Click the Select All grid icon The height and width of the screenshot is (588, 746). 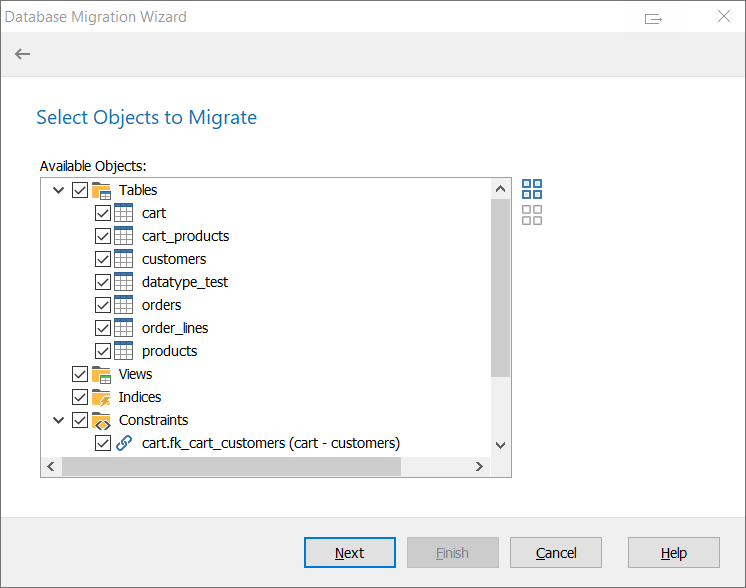point(532,189)
